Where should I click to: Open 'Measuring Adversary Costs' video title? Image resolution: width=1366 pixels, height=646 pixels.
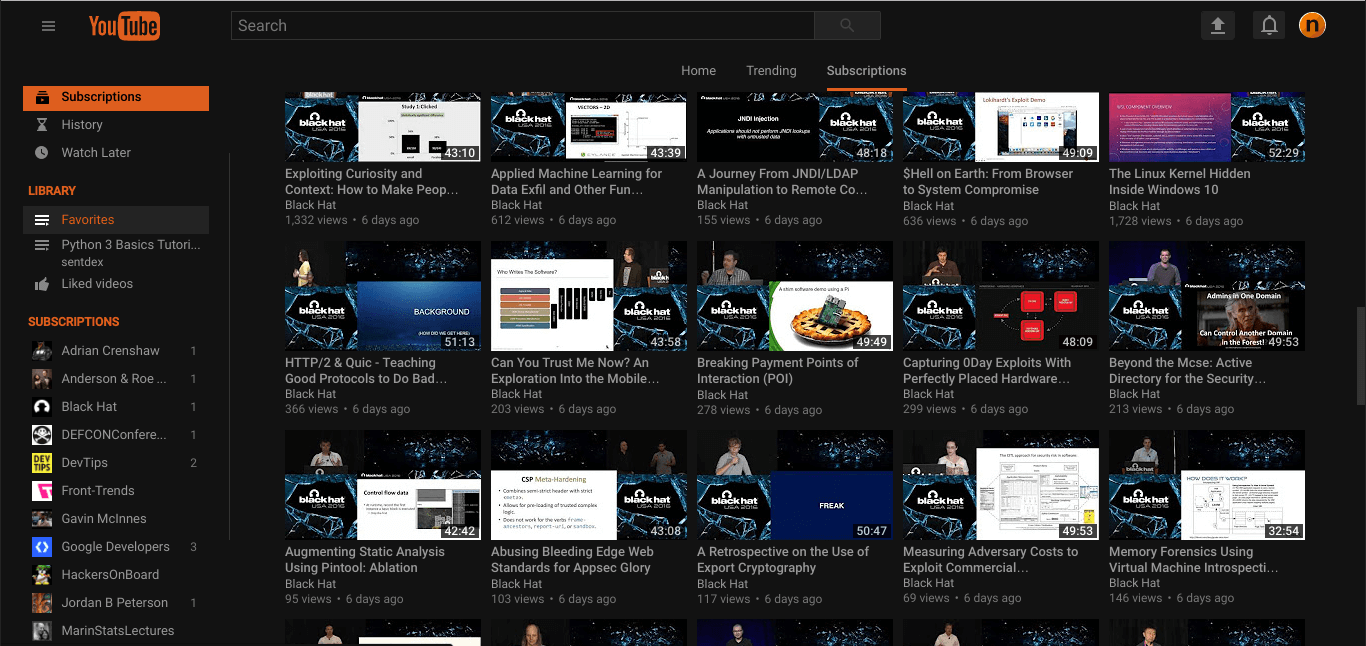[x=990, y=560]
